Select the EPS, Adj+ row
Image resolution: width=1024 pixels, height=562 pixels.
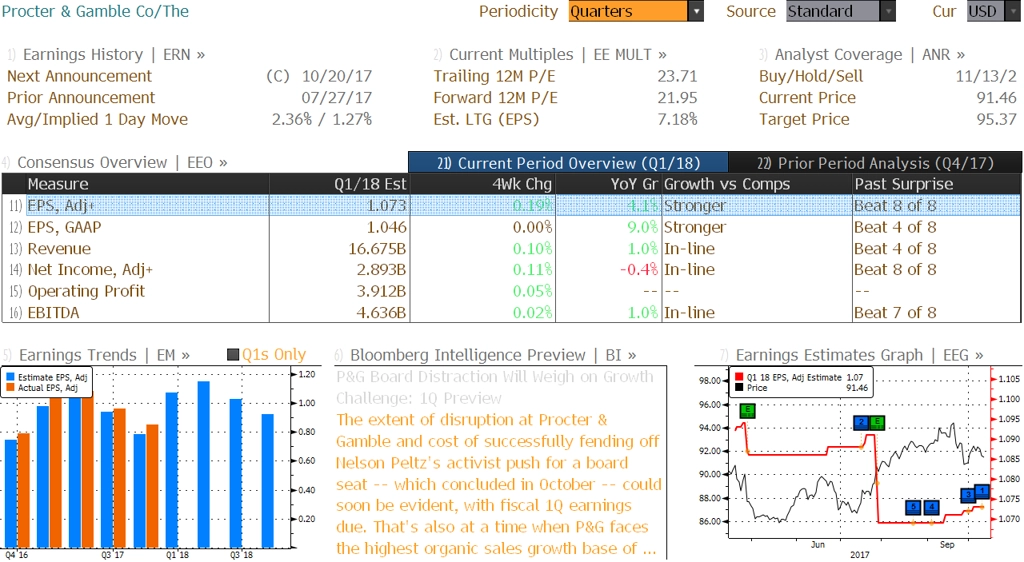(x=511, y=206)
